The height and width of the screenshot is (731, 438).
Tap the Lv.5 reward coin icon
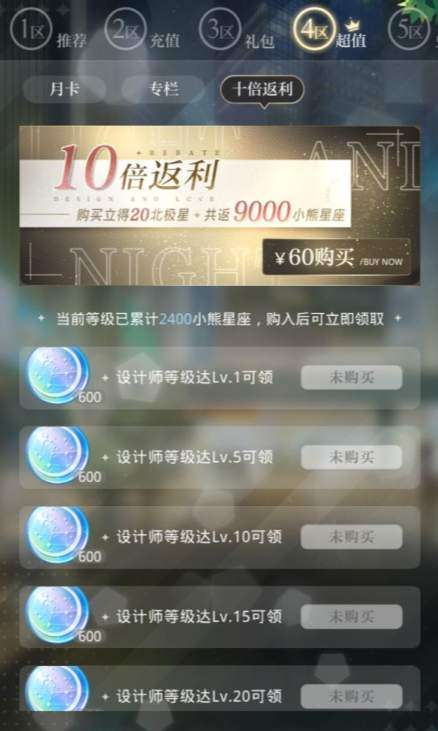(x=57, y=455)
